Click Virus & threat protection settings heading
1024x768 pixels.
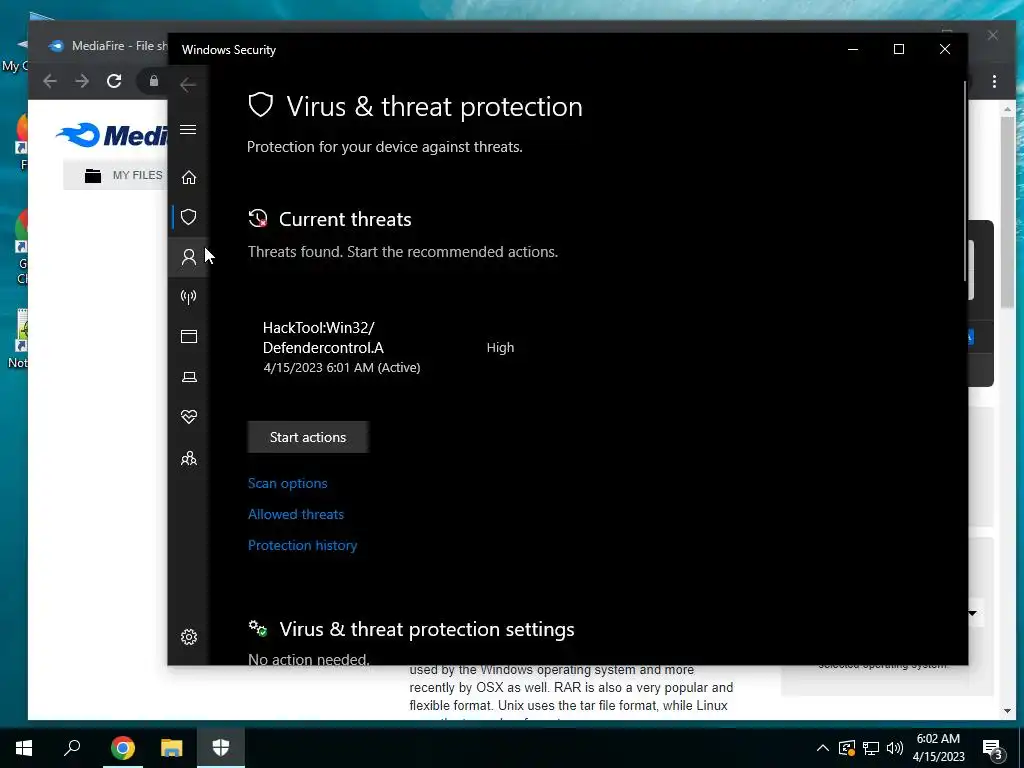point(427,629)
